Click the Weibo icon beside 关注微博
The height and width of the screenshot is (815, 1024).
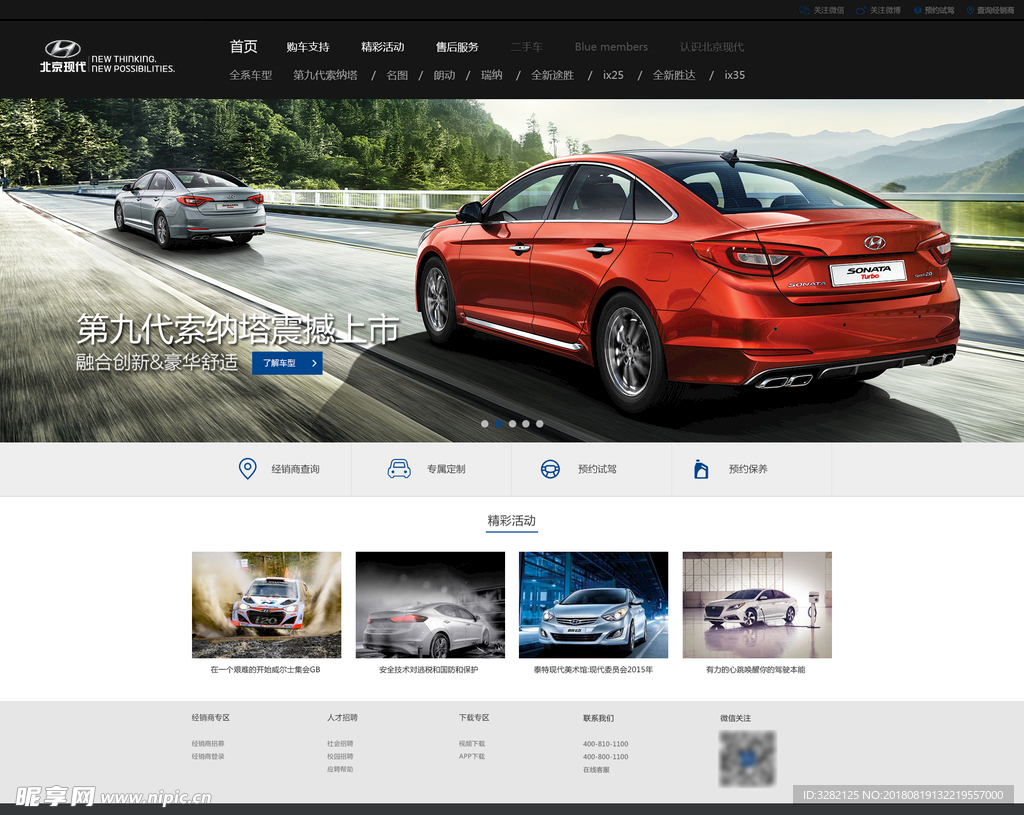coord(861,10)
